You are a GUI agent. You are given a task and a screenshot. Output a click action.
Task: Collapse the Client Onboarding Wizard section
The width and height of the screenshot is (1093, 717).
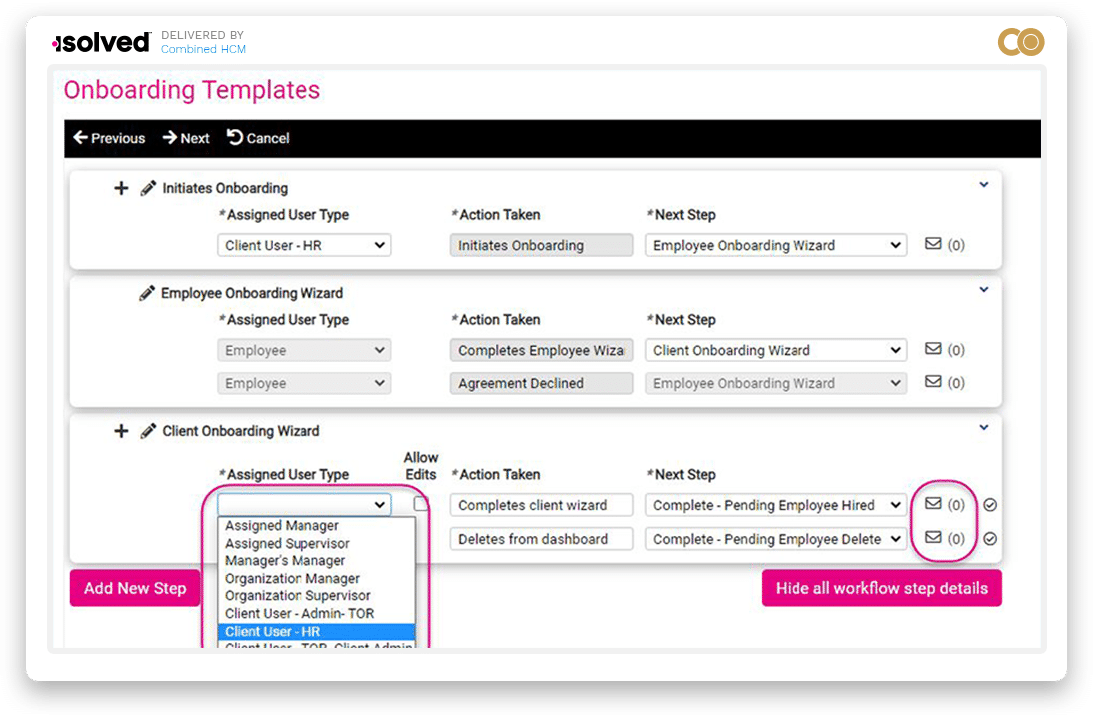[984, 427]
